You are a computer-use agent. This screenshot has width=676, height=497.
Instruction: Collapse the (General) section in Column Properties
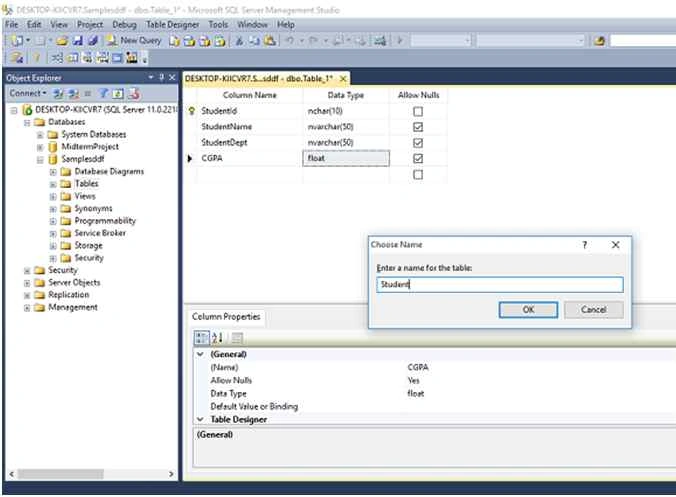pos(200,354)
